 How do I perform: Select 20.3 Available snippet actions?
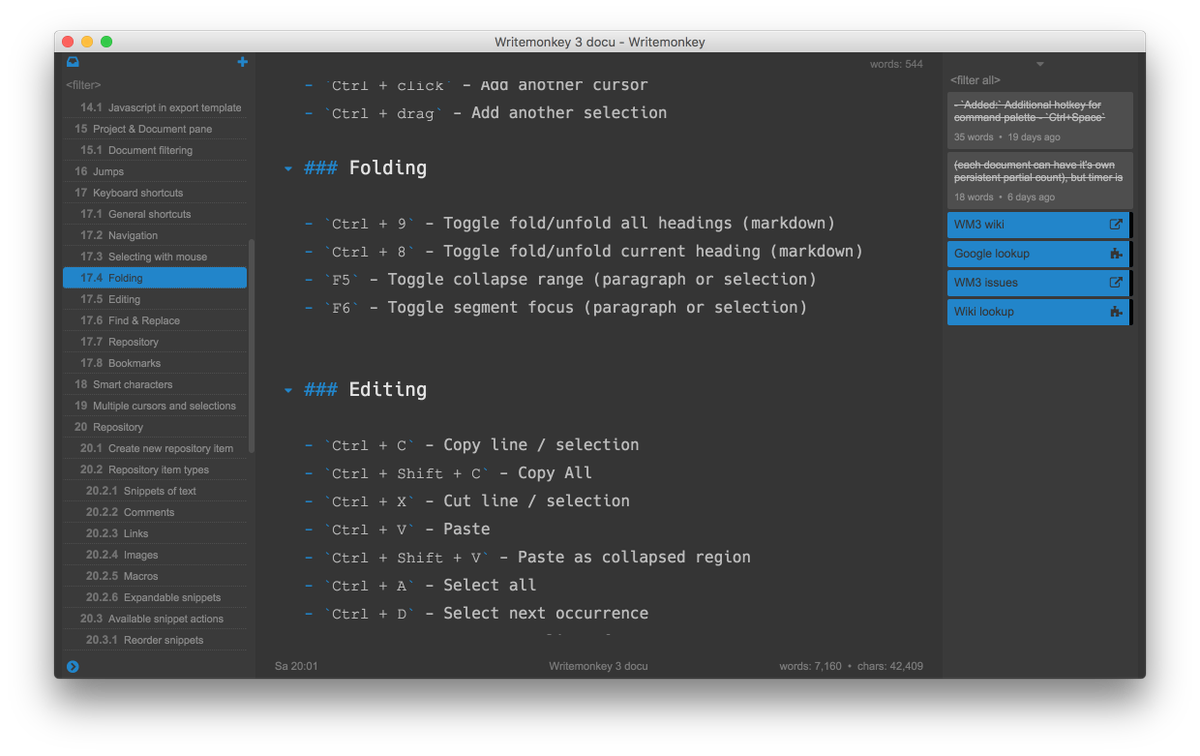pos(155,619)
